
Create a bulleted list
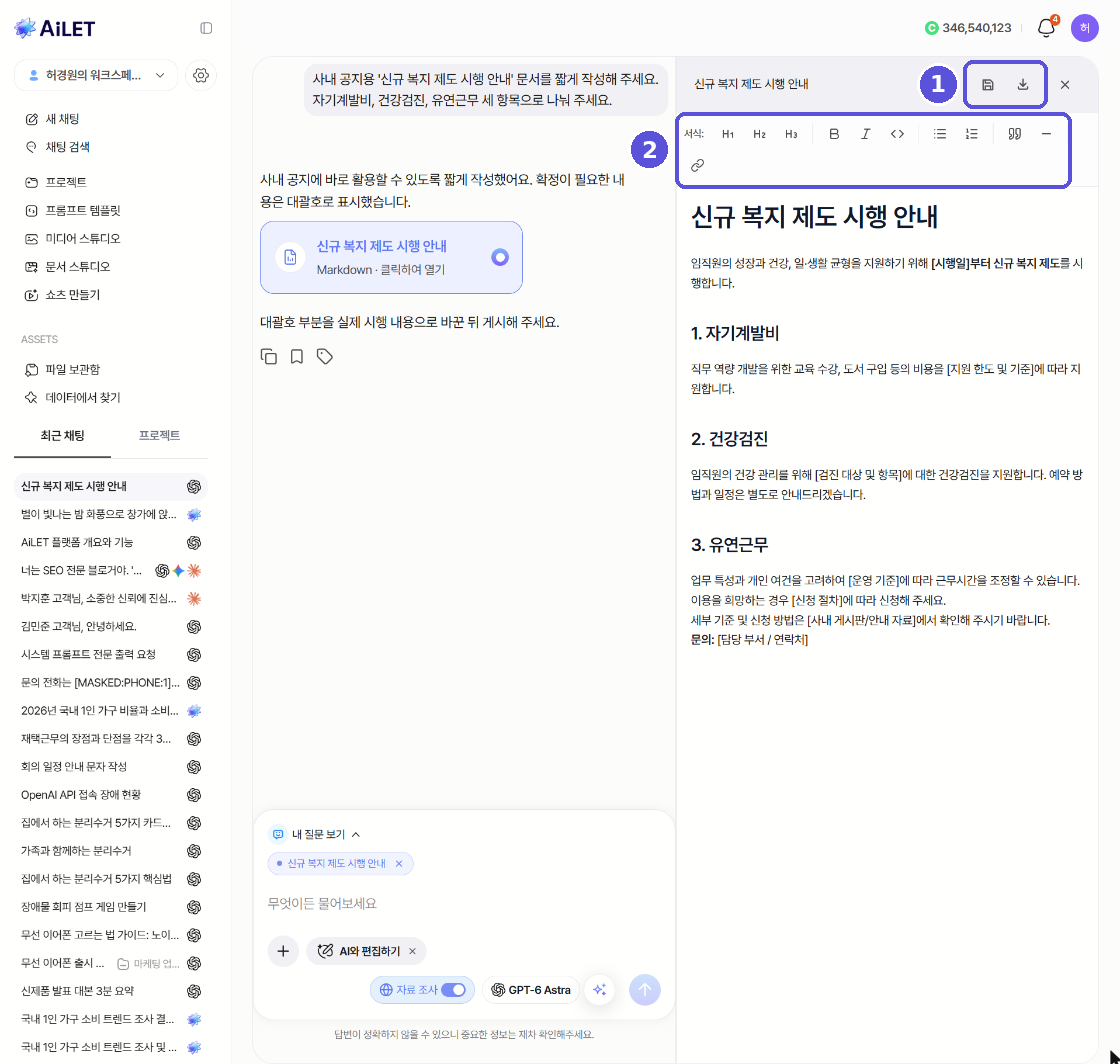940,134
